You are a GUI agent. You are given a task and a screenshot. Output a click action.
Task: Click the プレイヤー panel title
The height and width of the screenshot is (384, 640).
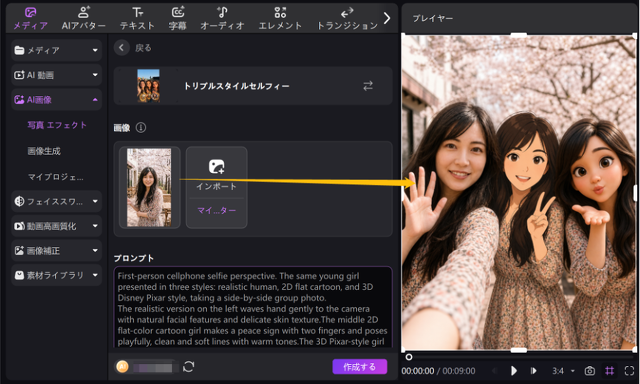coord(433,18)
